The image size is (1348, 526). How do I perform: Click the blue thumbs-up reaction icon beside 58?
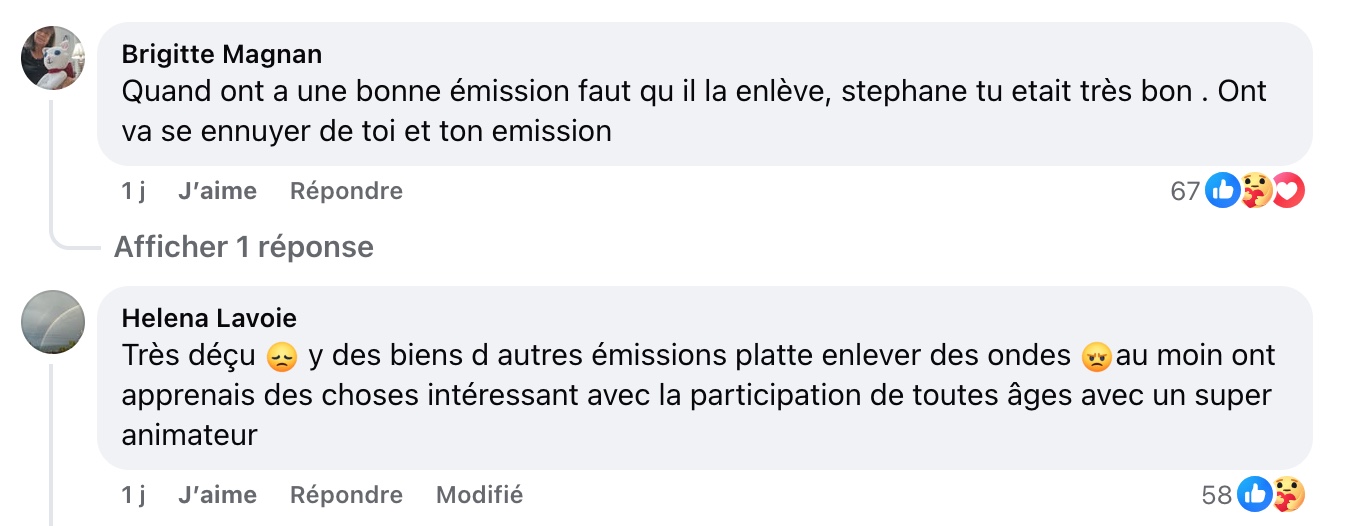coord(1254,494)
